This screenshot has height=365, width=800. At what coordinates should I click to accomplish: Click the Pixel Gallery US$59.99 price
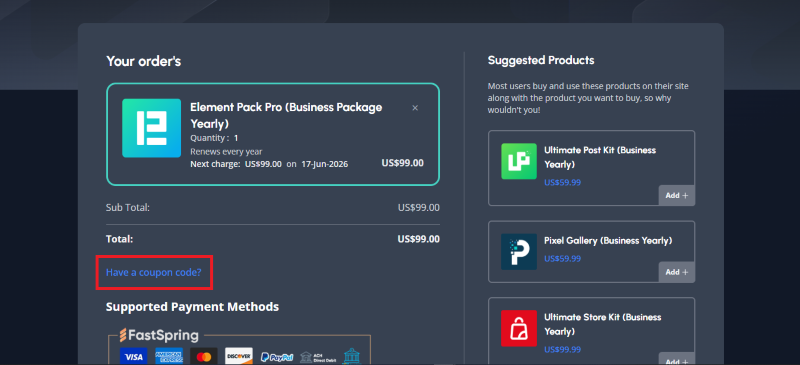[562, 259]
